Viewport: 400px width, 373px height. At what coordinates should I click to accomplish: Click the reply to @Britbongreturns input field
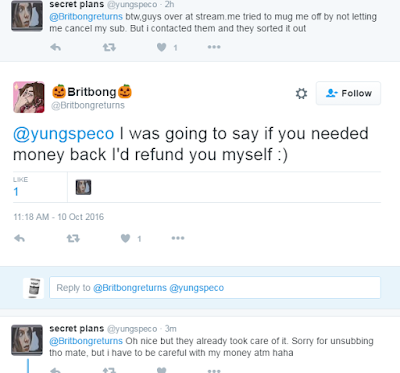coord(215,287)
